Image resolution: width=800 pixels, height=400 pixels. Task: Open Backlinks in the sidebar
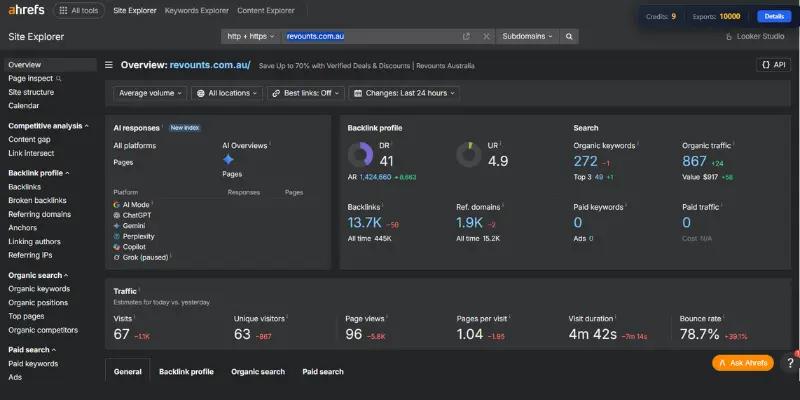24,187
